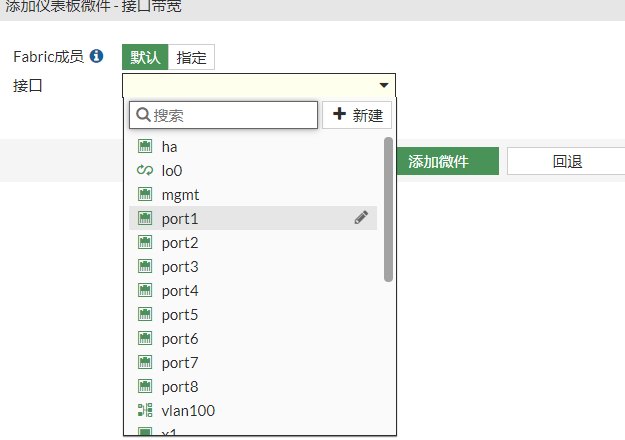Click the port8 interface icon
The height and width of the screenshot is (440, 625).
point(144,387)
